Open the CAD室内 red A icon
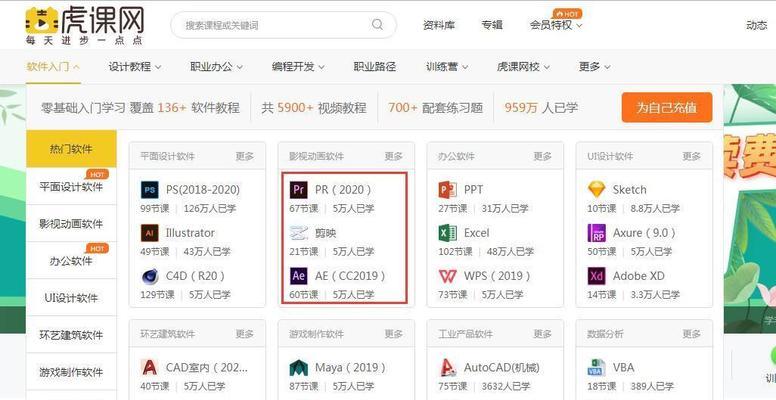 click(149, 367)
